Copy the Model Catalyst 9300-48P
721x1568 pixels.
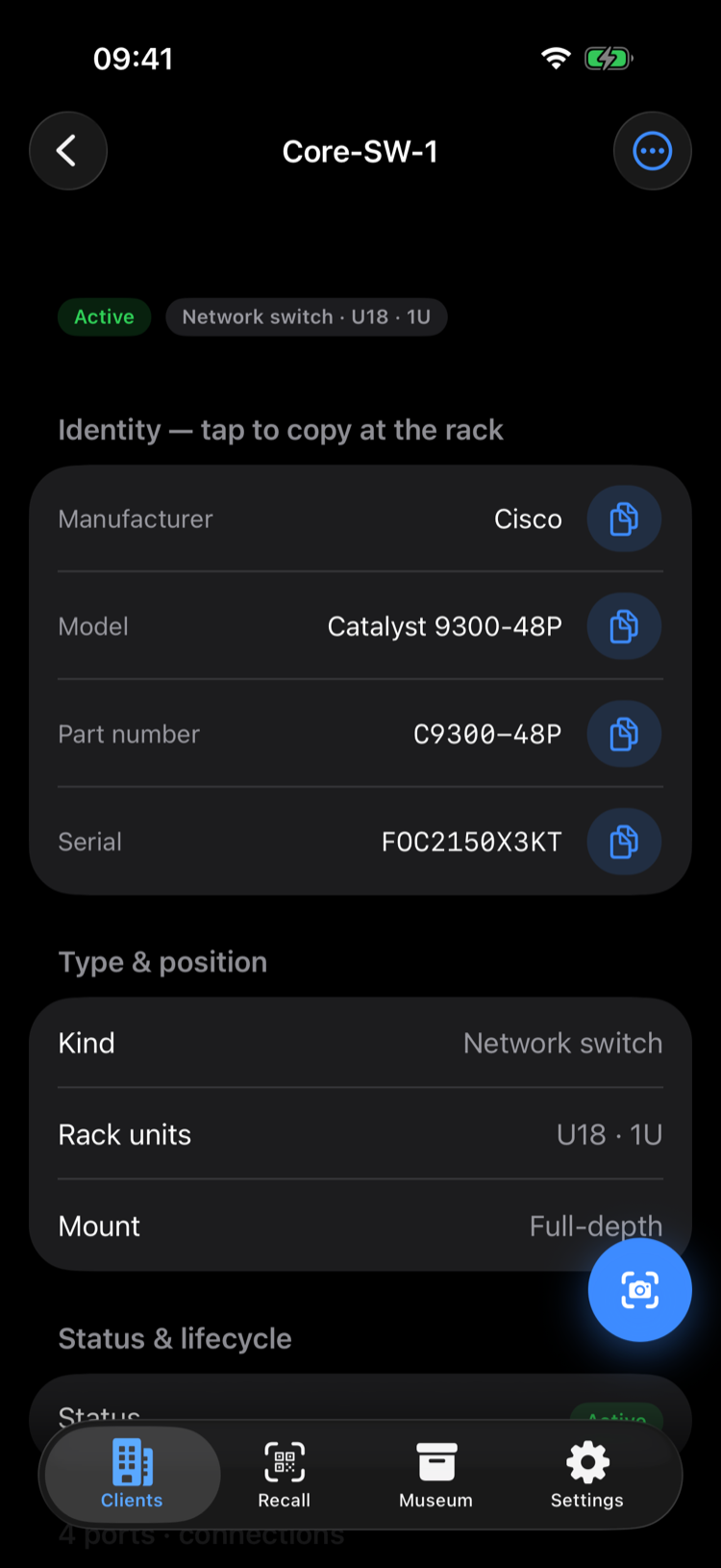[x=624, y=626]
